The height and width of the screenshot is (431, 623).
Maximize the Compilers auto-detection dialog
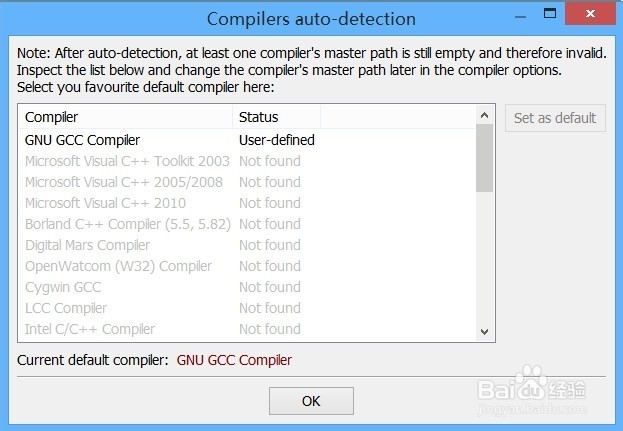tap(549, 14)
